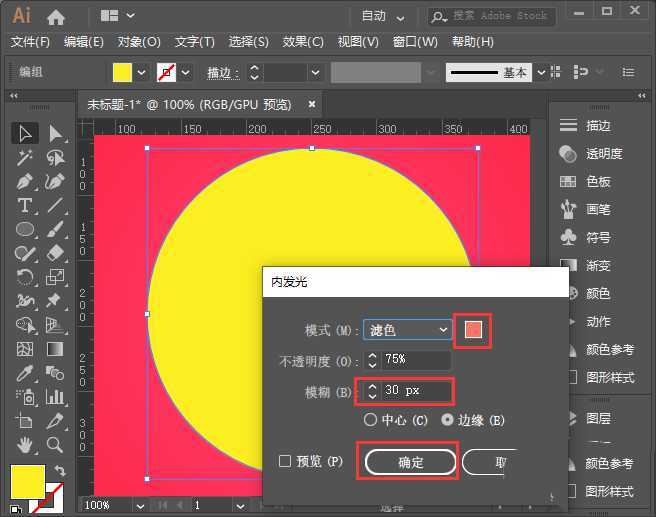Expand the fill color dropdown arrow
This screenshot has height=517, width=656.
(141, 73)
